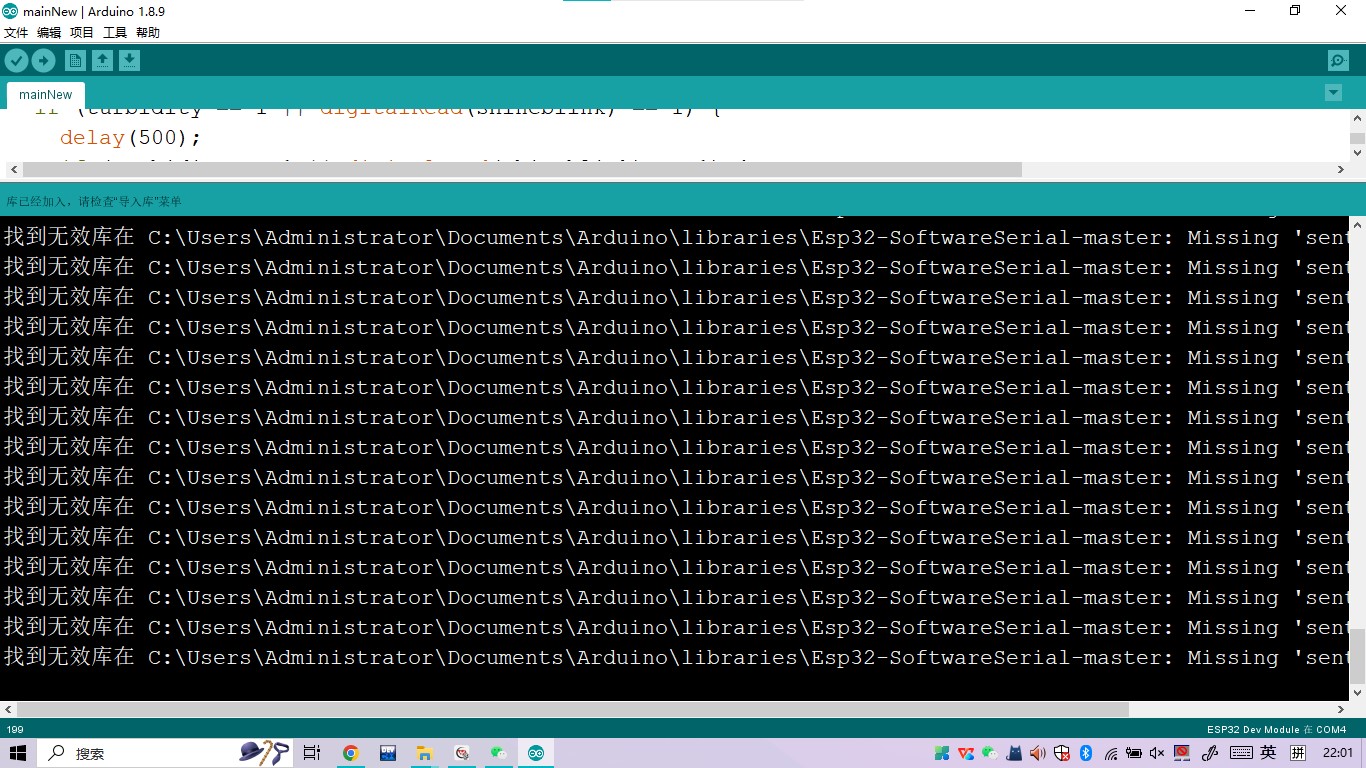Click the taskbar 搜索 search box

tap(165, 753)
